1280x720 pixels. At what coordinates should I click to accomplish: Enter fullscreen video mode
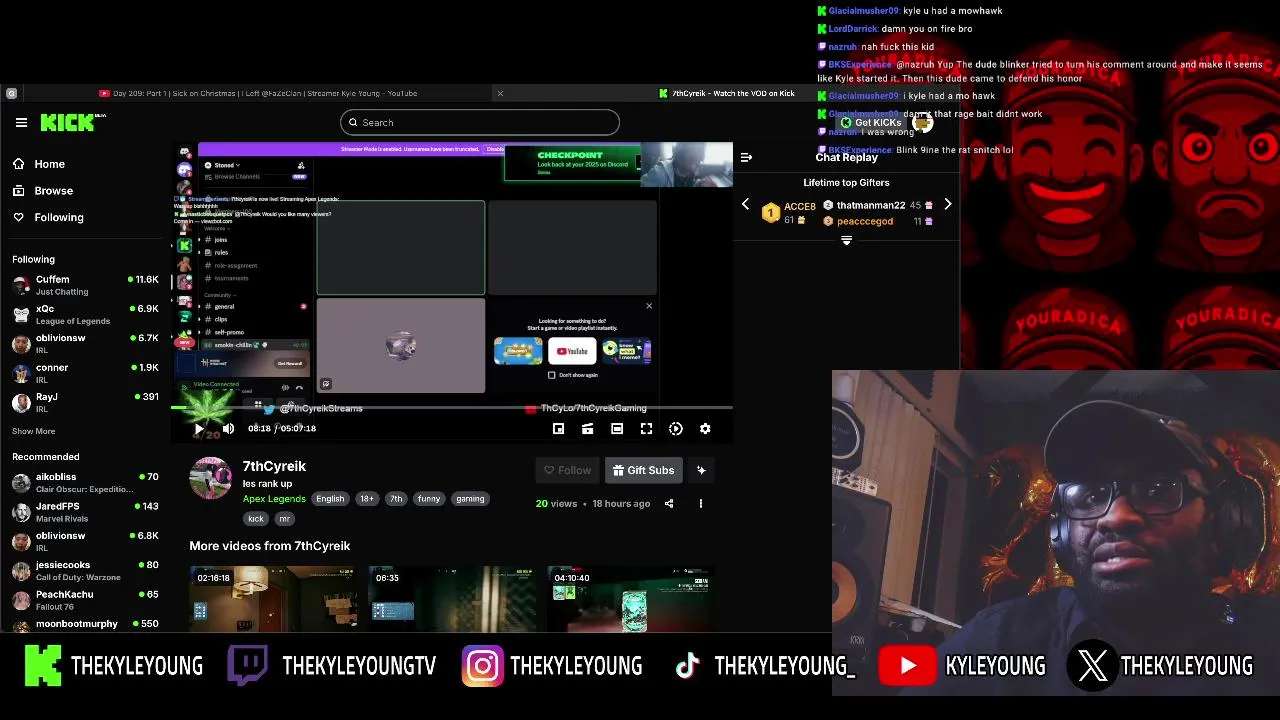646,429
